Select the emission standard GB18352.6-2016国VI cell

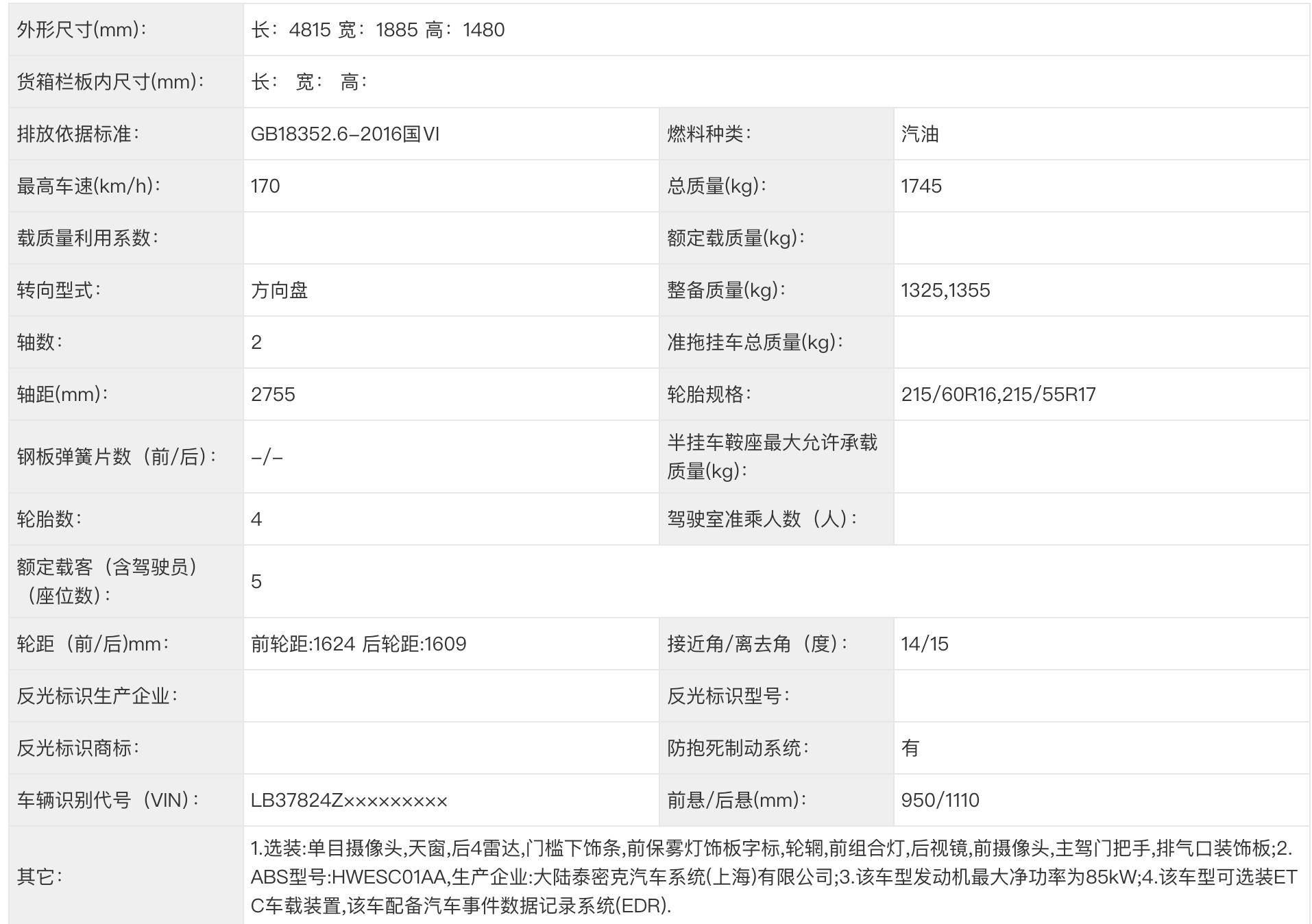coord(345,134)
